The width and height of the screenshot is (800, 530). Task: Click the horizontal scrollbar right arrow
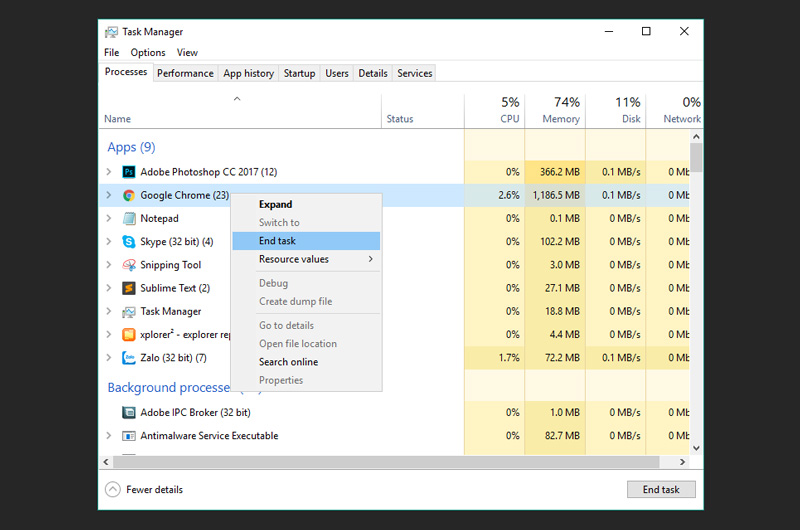pyautogui.click(x=682, y=462)
